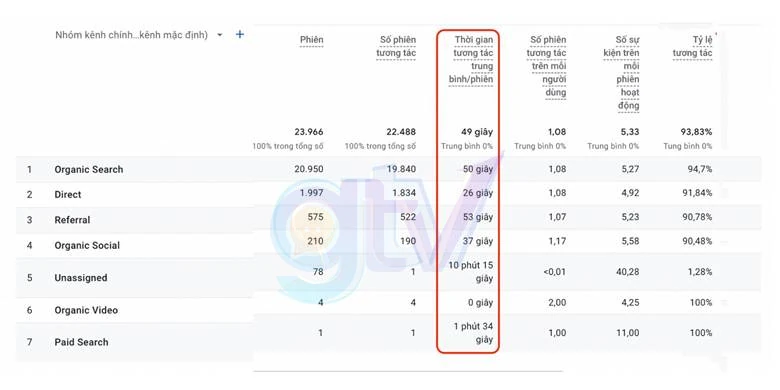Click Unassigned sessions value 78
Screen dimensions: 780x390
coord(318,272)
